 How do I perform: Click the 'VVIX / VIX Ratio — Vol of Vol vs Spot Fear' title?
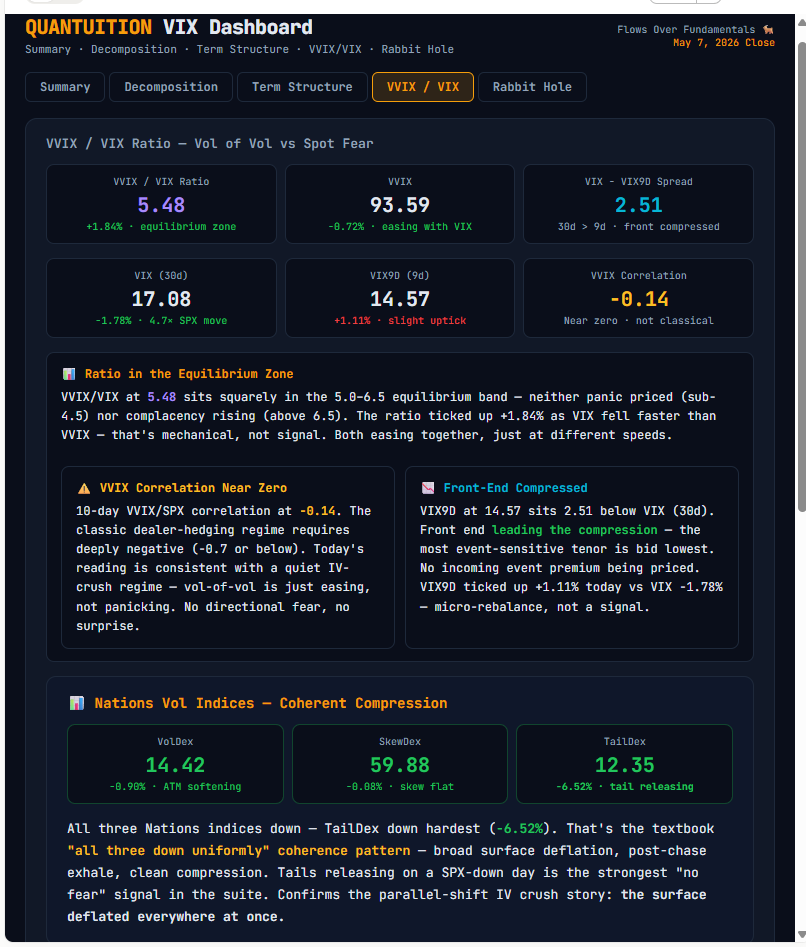[x=209, y=144]
